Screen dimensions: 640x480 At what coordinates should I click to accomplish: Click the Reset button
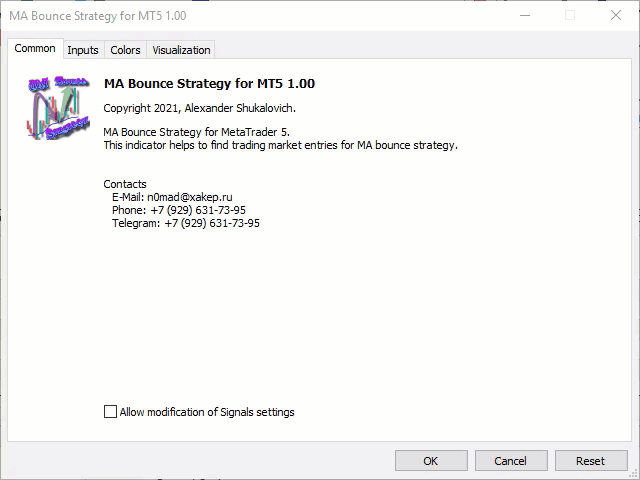(x=591, y=461)
